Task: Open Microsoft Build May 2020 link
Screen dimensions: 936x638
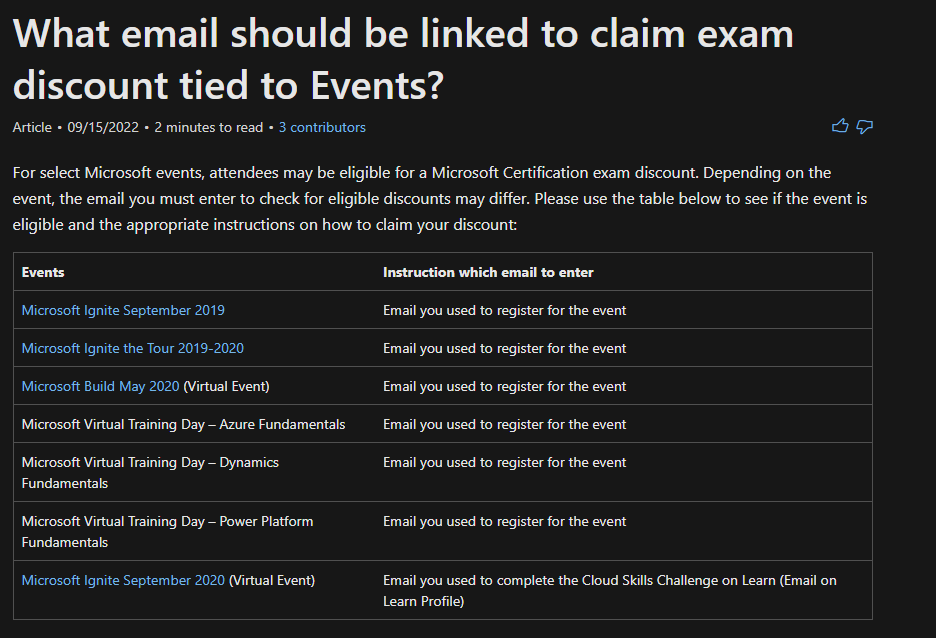Action: pos(100,387)
